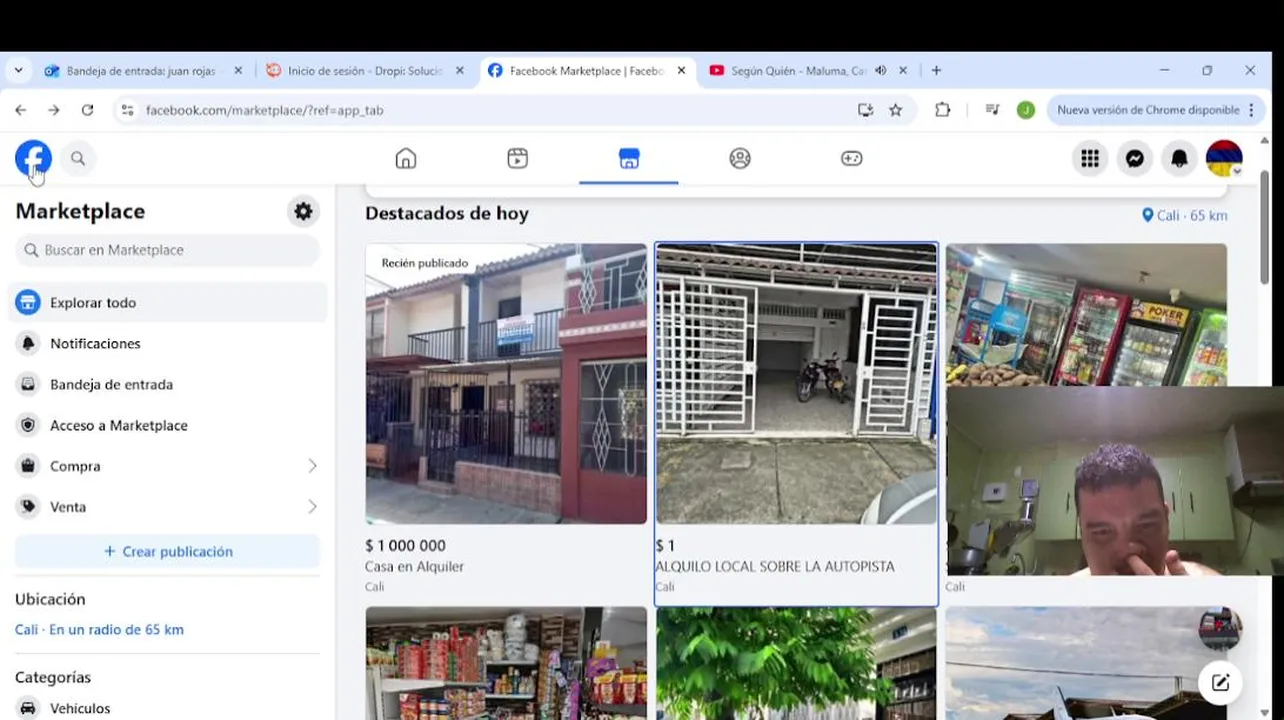
Task: Open the grocery shelves listing thumbnail
Action: [506, 662]
